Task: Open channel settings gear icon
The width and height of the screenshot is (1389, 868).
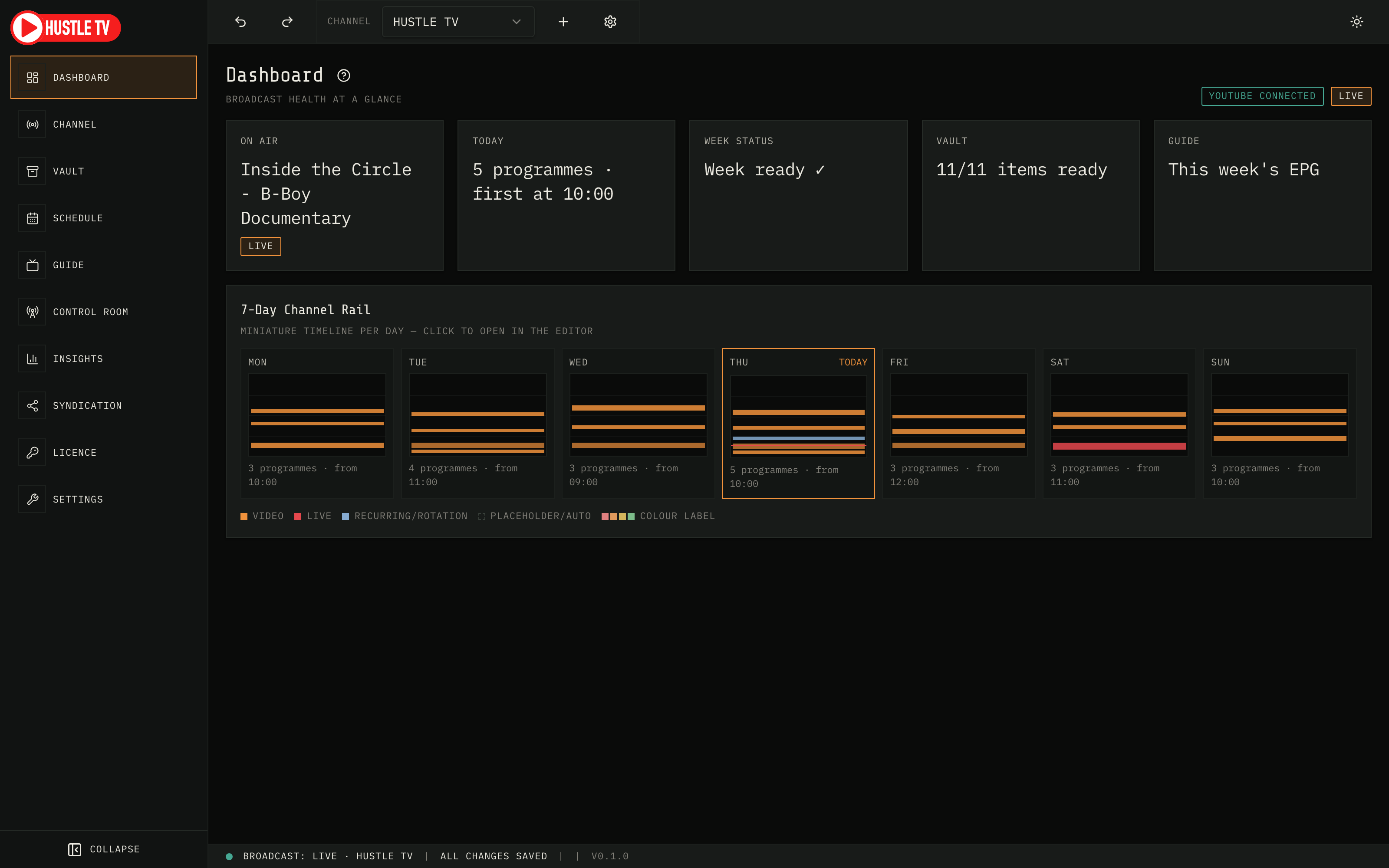Action: 610,22
